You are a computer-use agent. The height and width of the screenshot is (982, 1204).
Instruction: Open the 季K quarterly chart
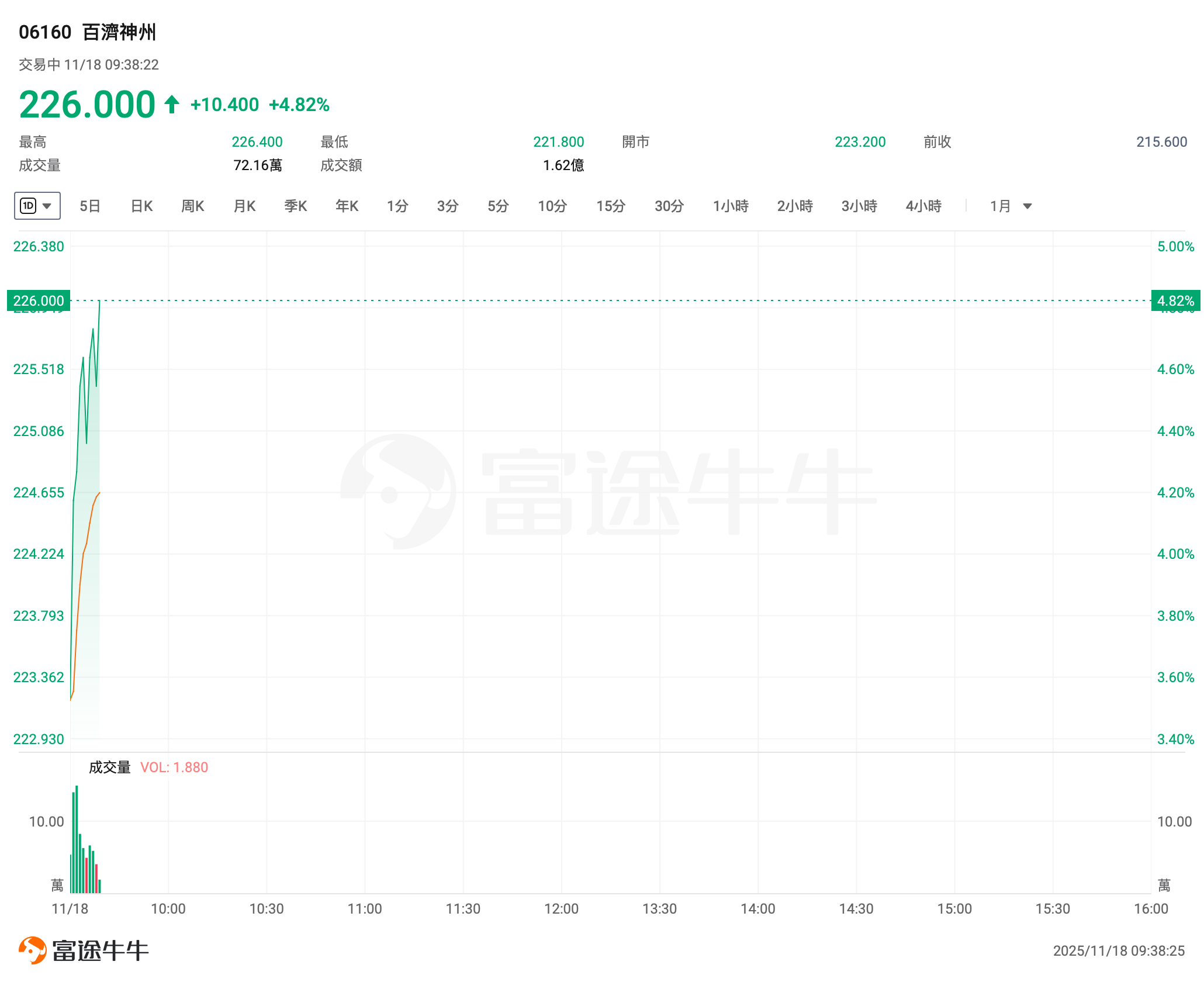coord(296,206)
